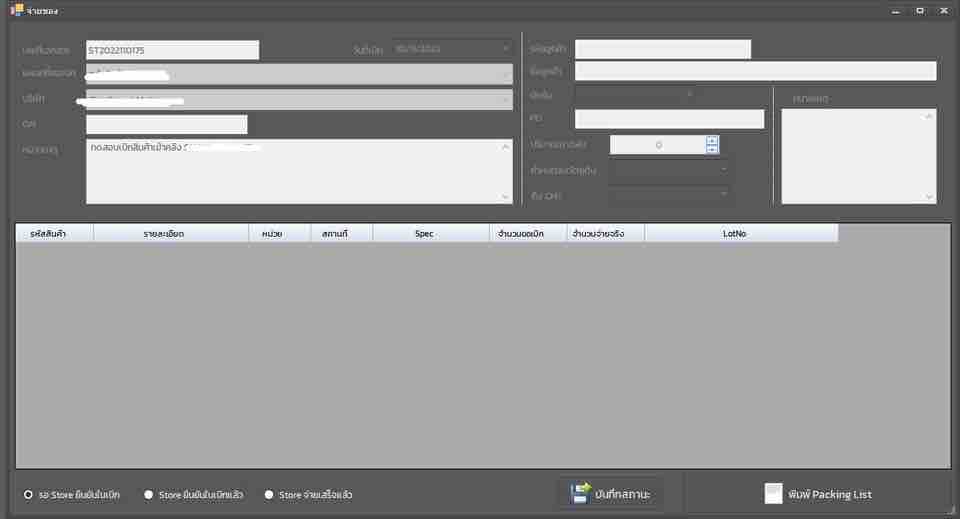
Task: Click the รายละเอียด column header
Action: 171,233
